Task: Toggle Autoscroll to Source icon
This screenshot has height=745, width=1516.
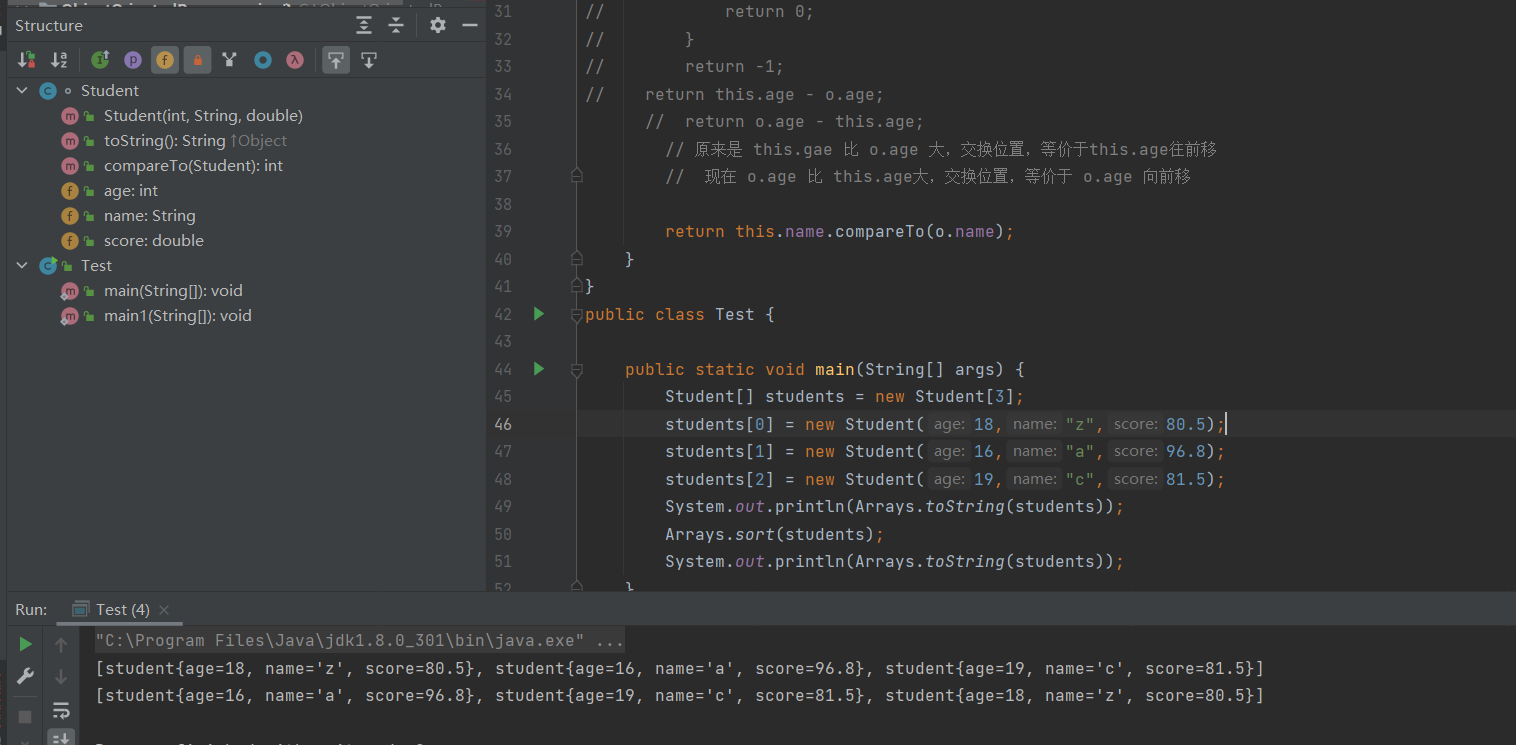Action: tap(336, 60)
